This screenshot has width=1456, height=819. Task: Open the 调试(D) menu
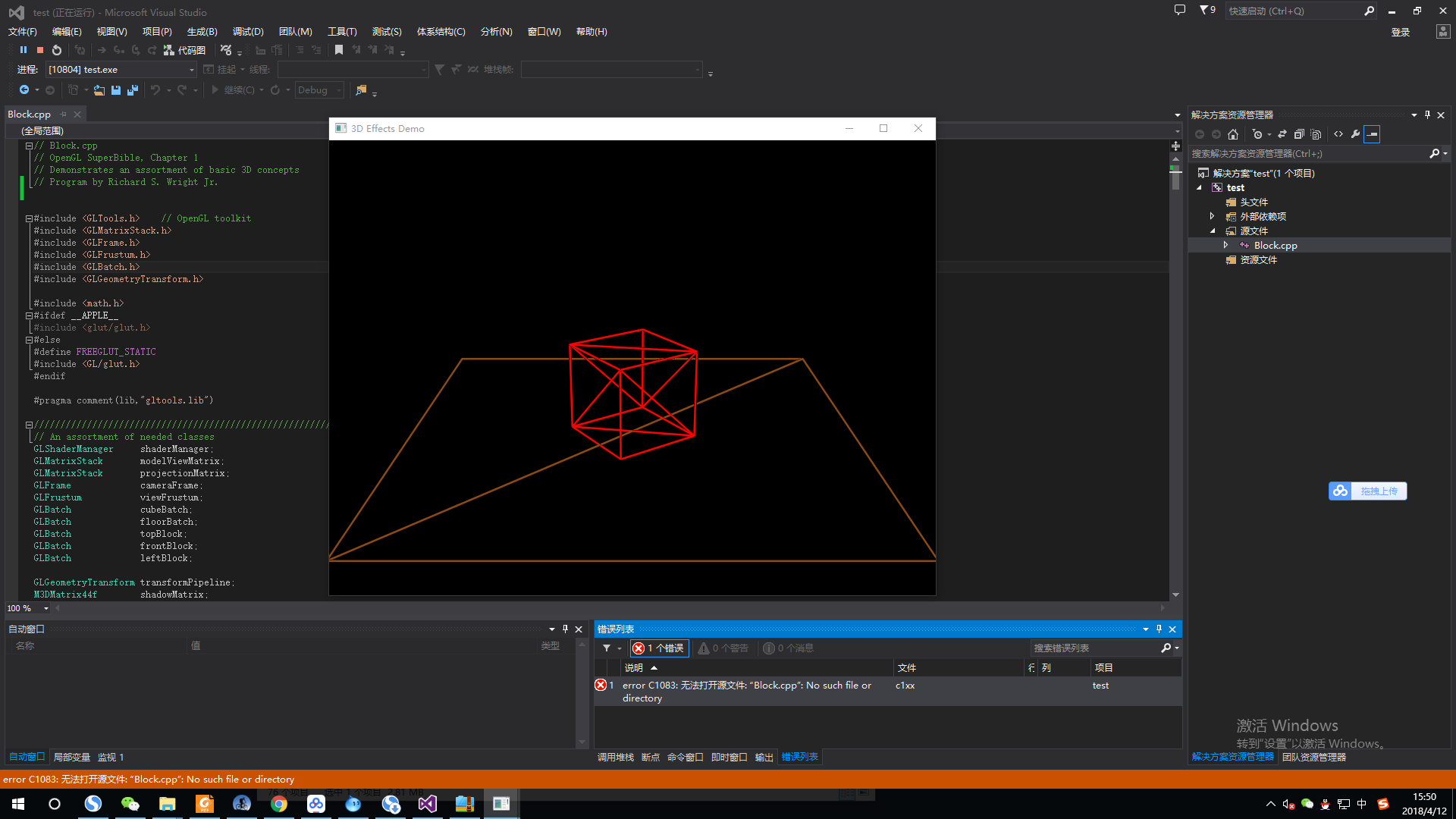point(248,32)
